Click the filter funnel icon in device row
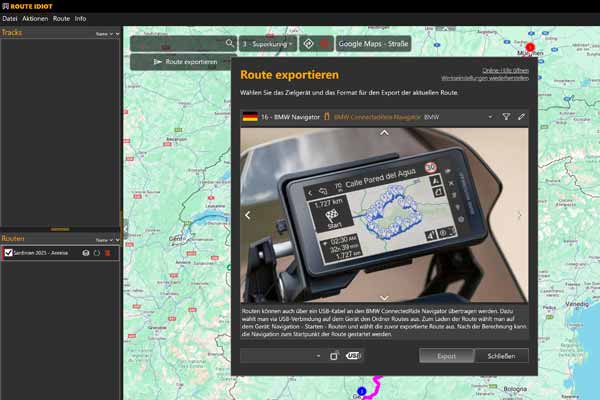The height and width of the screenshot is (400, 600). point(506,117)
